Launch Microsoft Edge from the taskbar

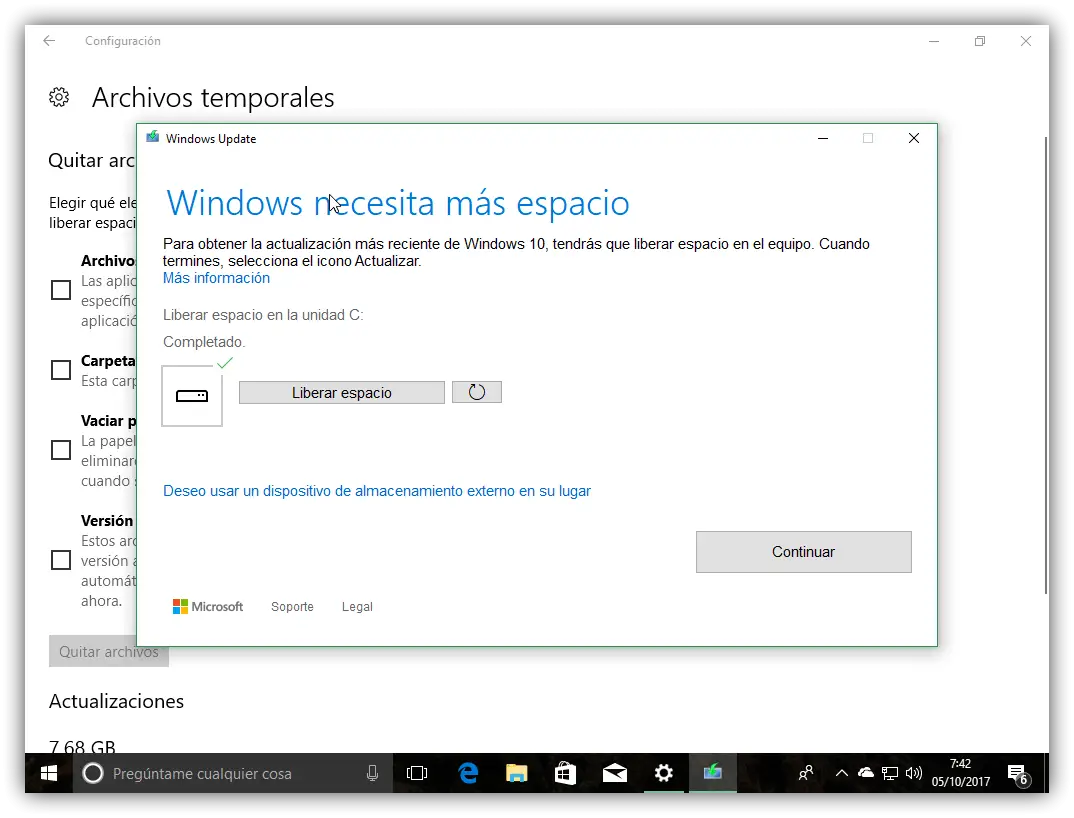(468, 773)
